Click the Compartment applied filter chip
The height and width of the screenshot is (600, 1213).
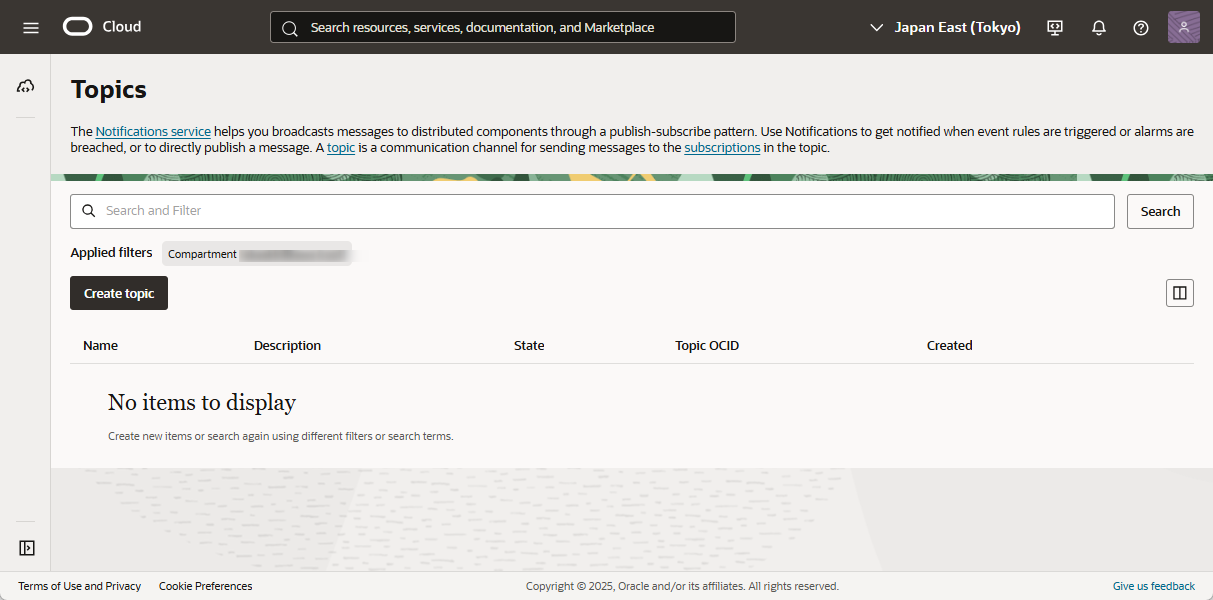pyautogui.click(x=257, y=254)
